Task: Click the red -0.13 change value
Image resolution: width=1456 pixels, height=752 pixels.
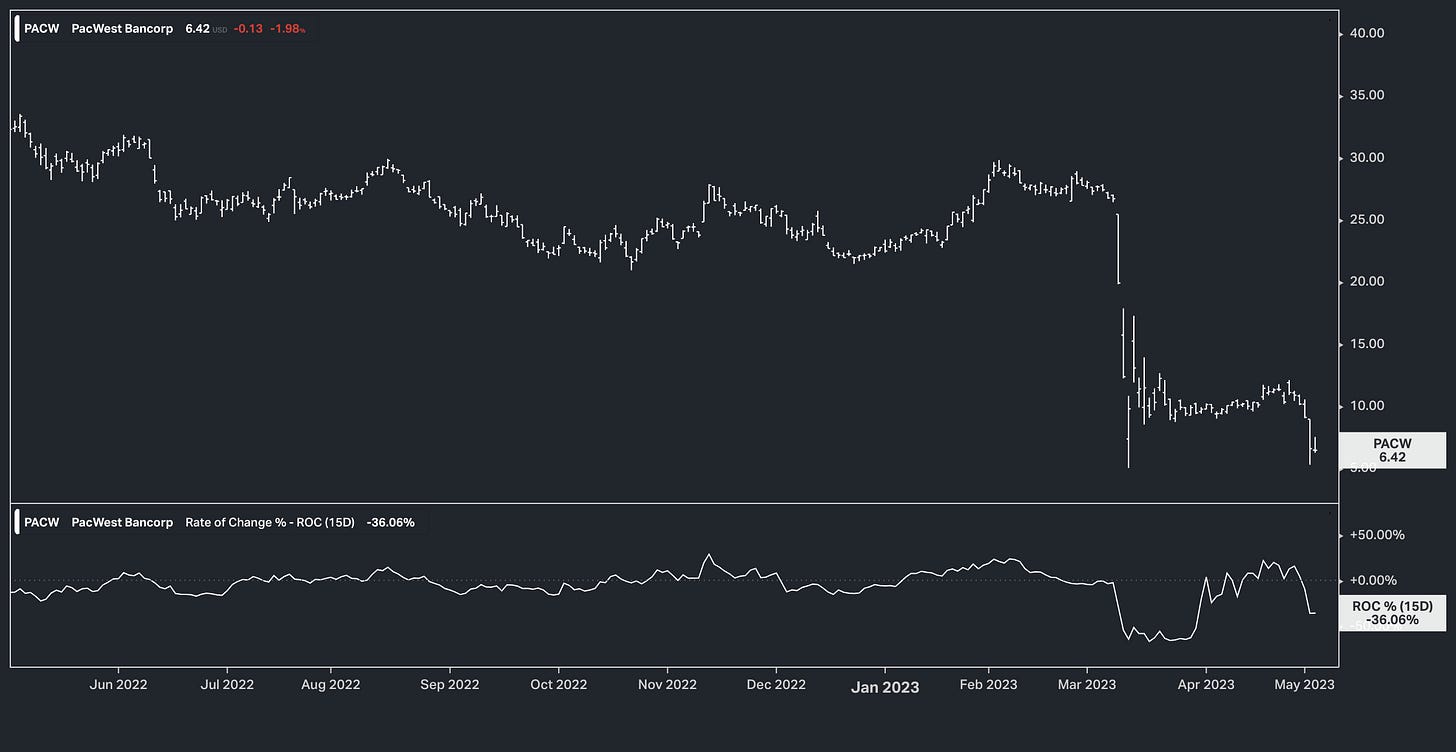Action: tap(248, 29)
